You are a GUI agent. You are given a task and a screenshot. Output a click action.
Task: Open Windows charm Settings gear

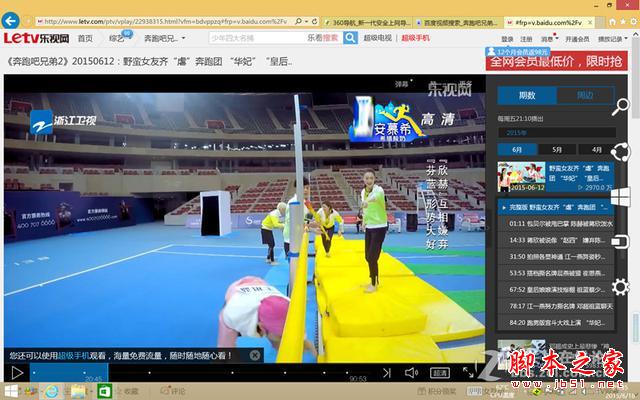pyautogui.click(x=620, y=287)
